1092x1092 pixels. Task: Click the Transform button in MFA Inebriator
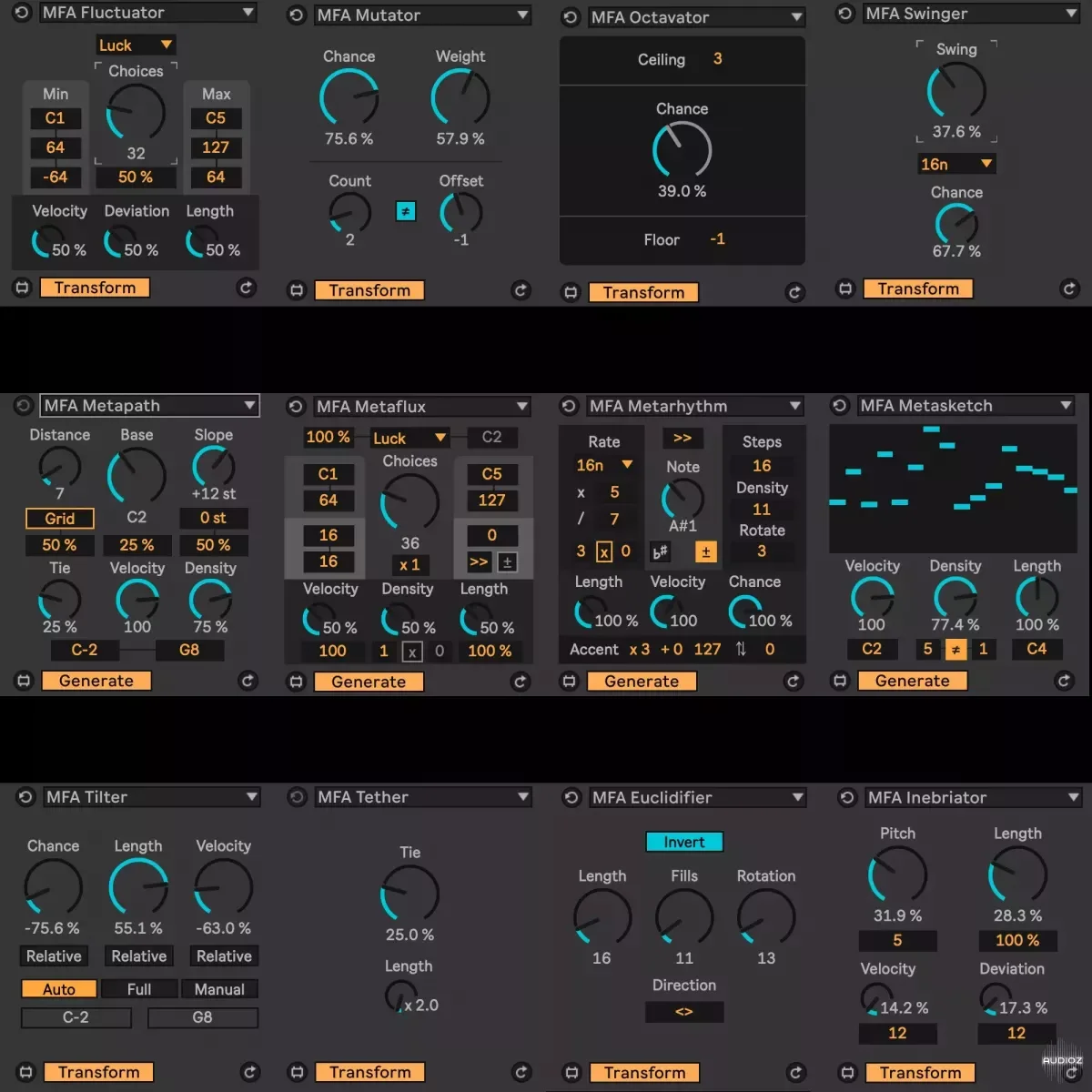click(x=920, y=1072)
